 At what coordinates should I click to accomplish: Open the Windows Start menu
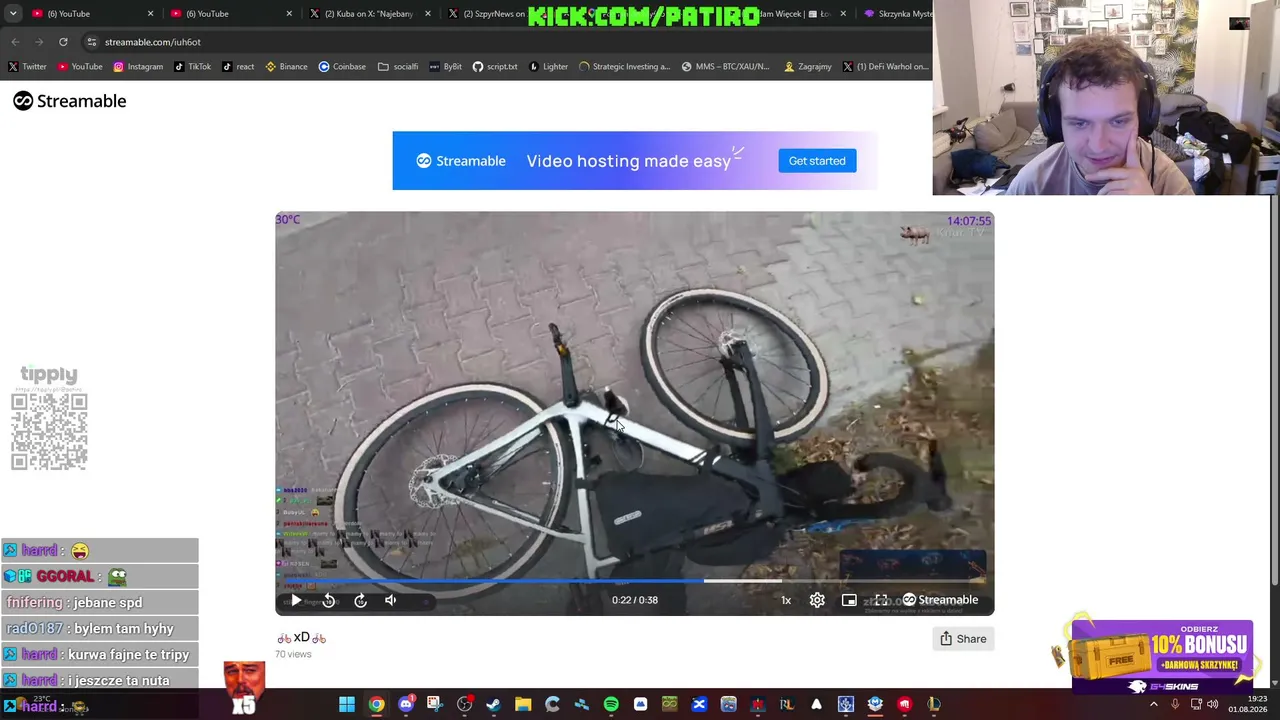tap(347, 705)
